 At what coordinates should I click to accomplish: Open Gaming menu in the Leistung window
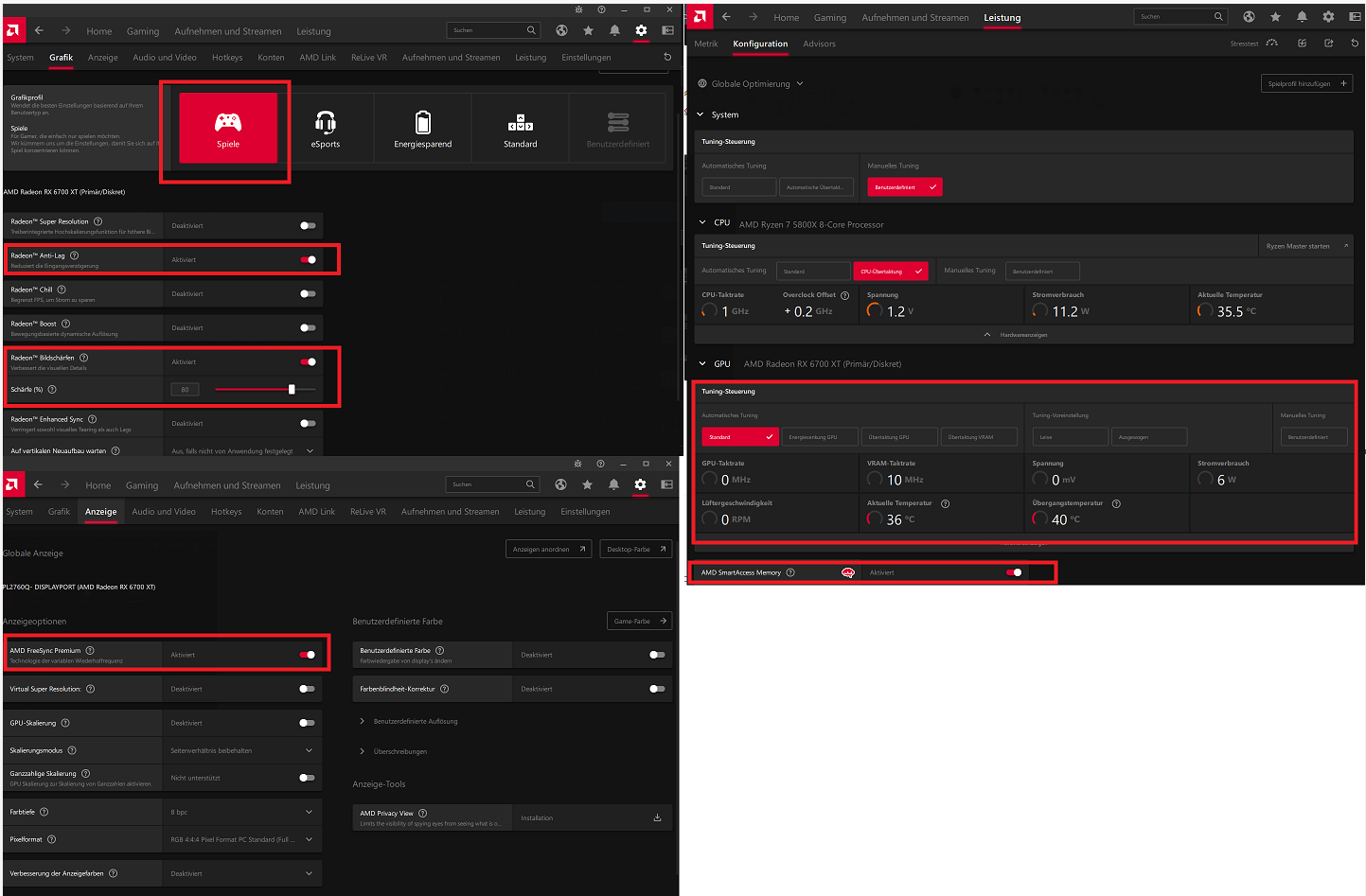click(x=830, y=17)
